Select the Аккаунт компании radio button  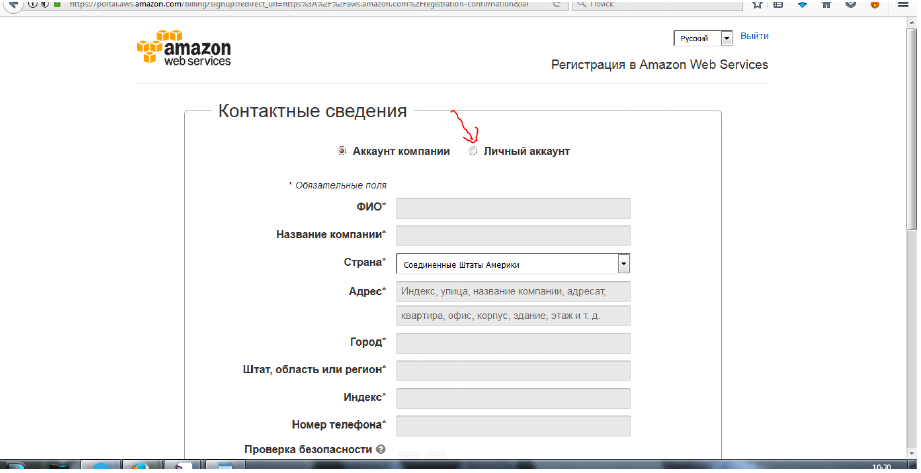[x=342, y=151]
